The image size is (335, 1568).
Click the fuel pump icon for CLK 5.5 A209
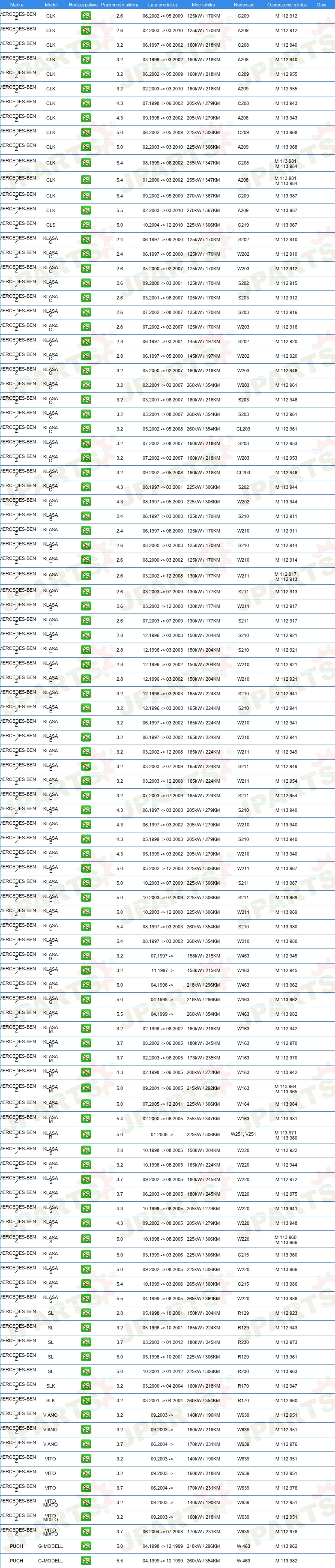coord(86,211)
